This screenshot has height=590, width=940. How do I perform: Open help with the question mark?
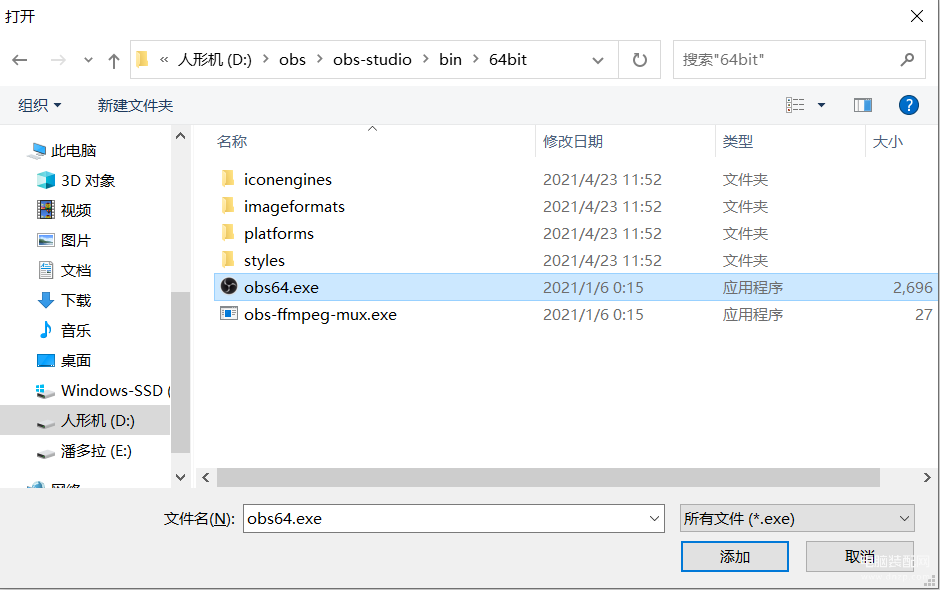pos(909,105)
